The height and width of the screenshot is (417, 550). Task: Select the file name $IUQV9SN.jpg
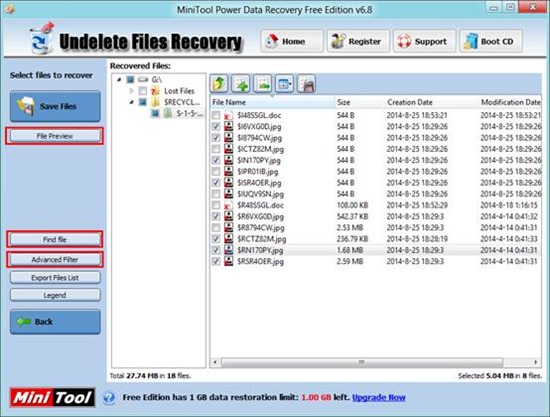[260, 194]
